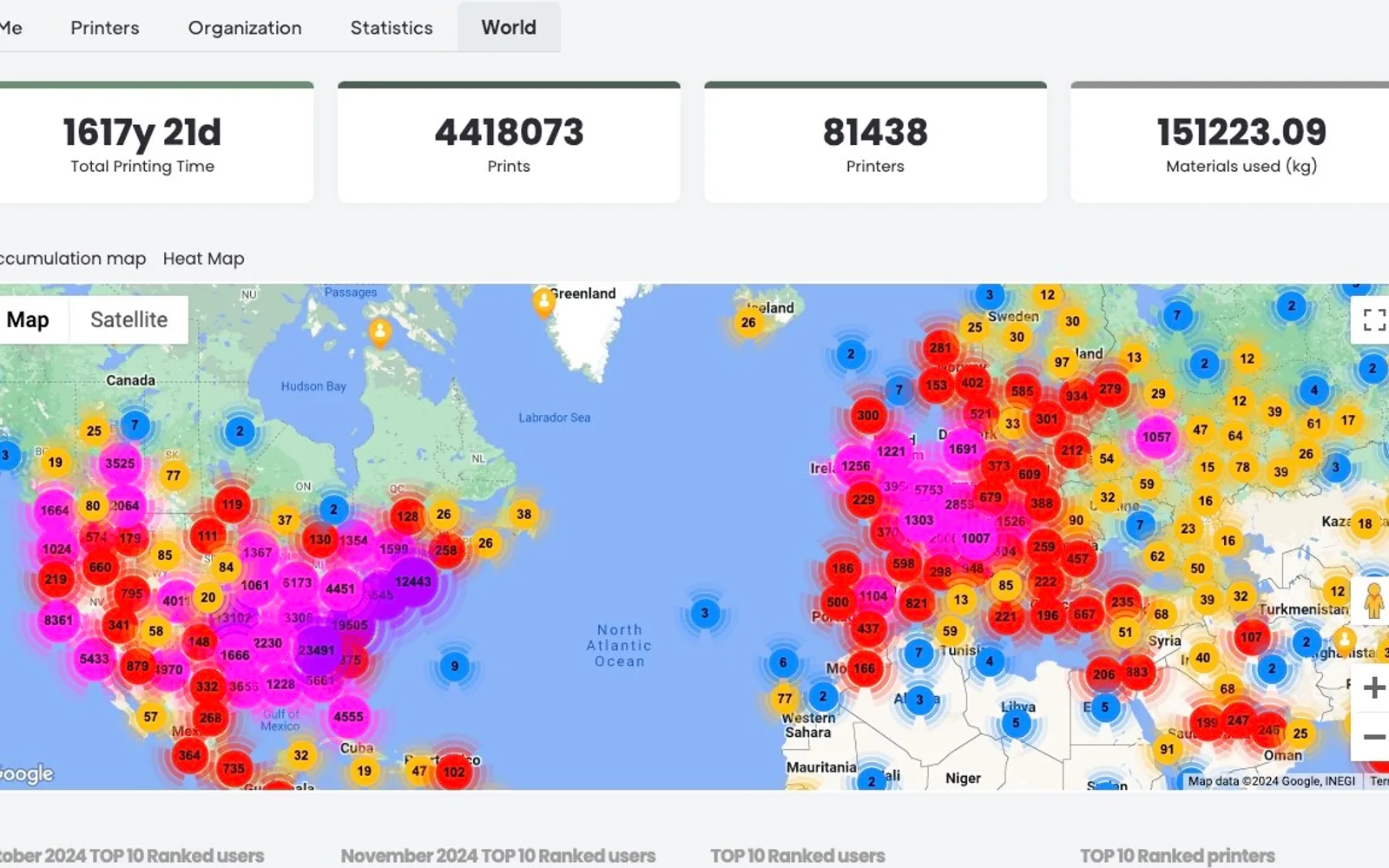Select the World tab
The image size is (1389, 868).
click(x=509, y=27)
